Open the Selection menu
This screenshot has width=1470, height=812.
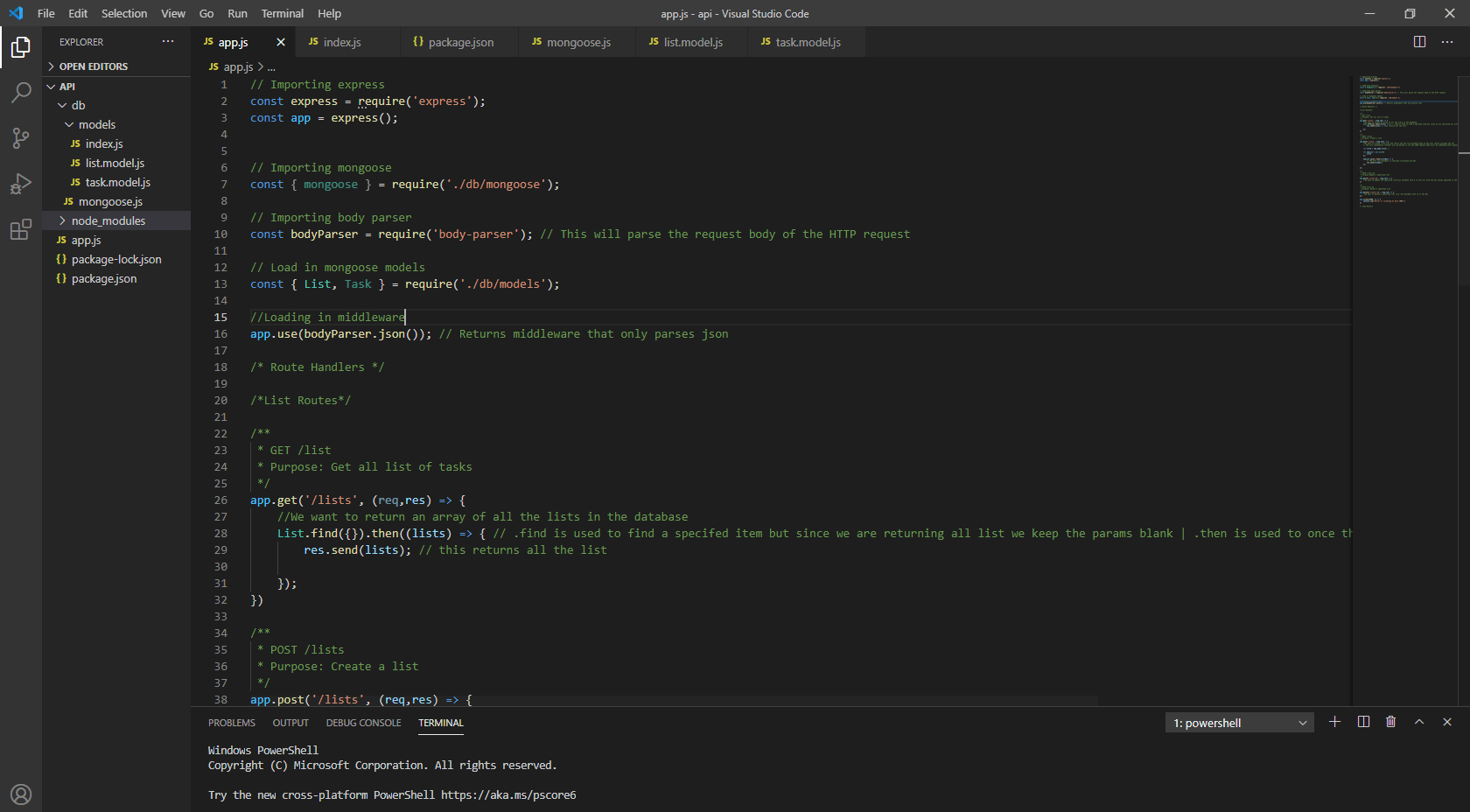124,13
